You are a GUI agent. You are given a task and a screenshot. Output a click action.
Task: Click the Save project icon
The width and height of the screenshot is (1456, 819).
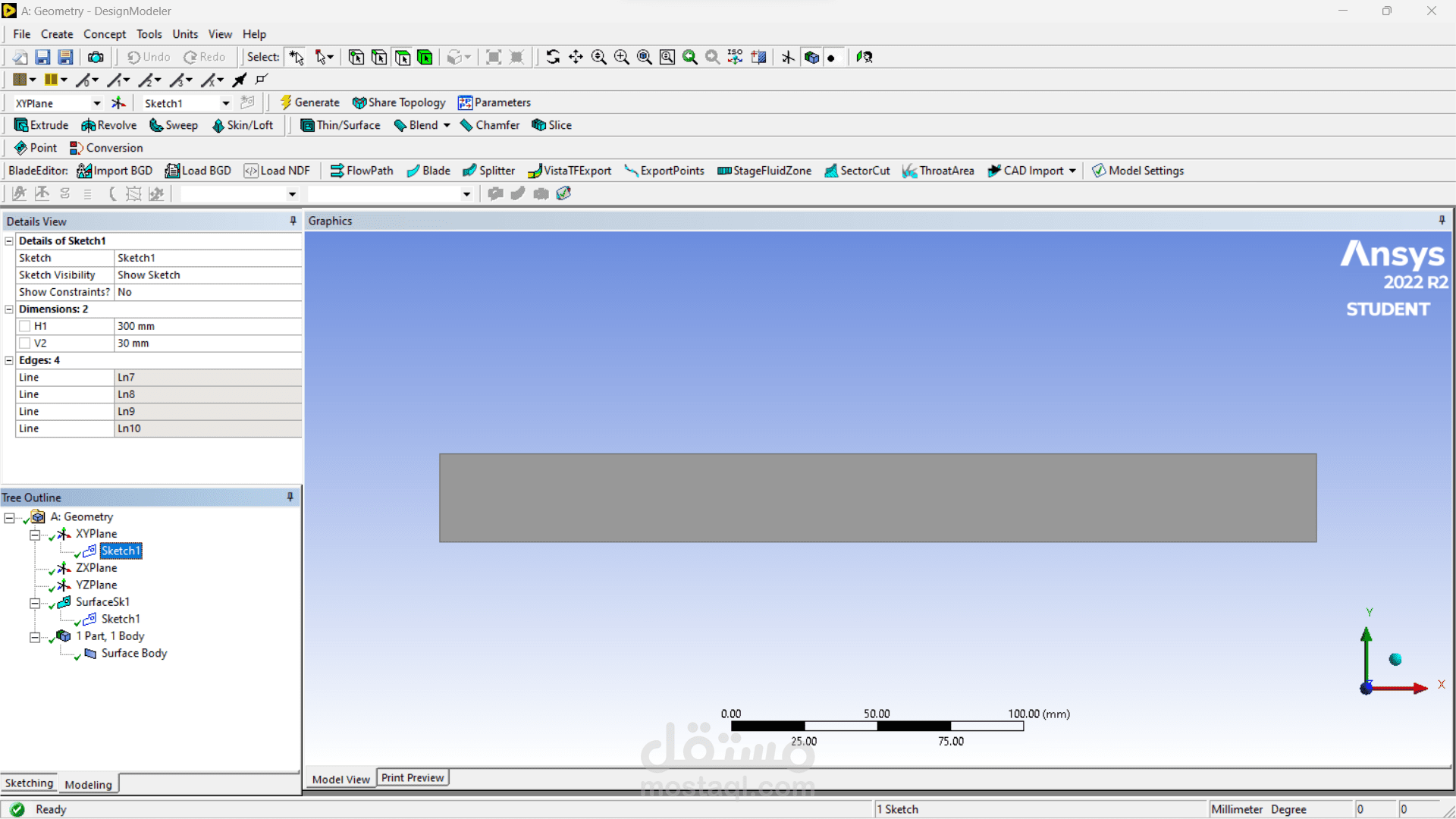click(x=42, y=57)
